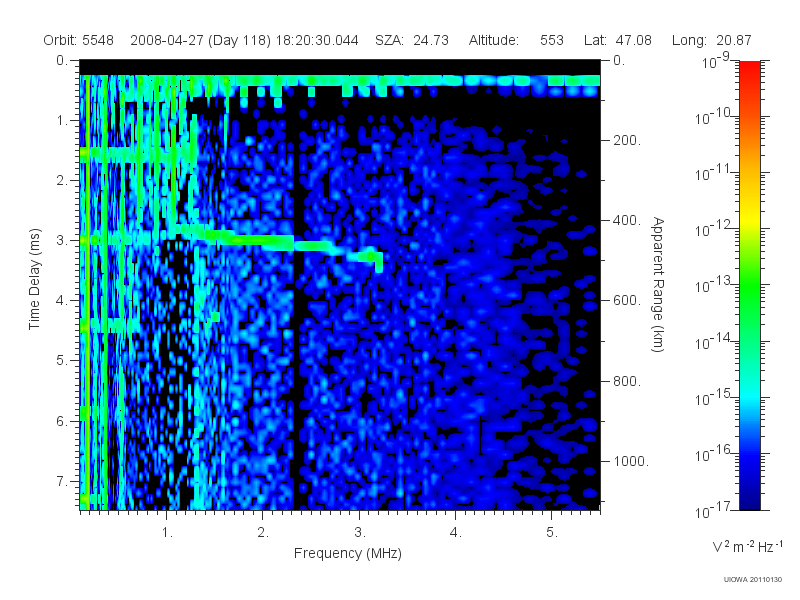
Task: Click the '800.' Apparent Range tick label
Action: click(627, 381)
